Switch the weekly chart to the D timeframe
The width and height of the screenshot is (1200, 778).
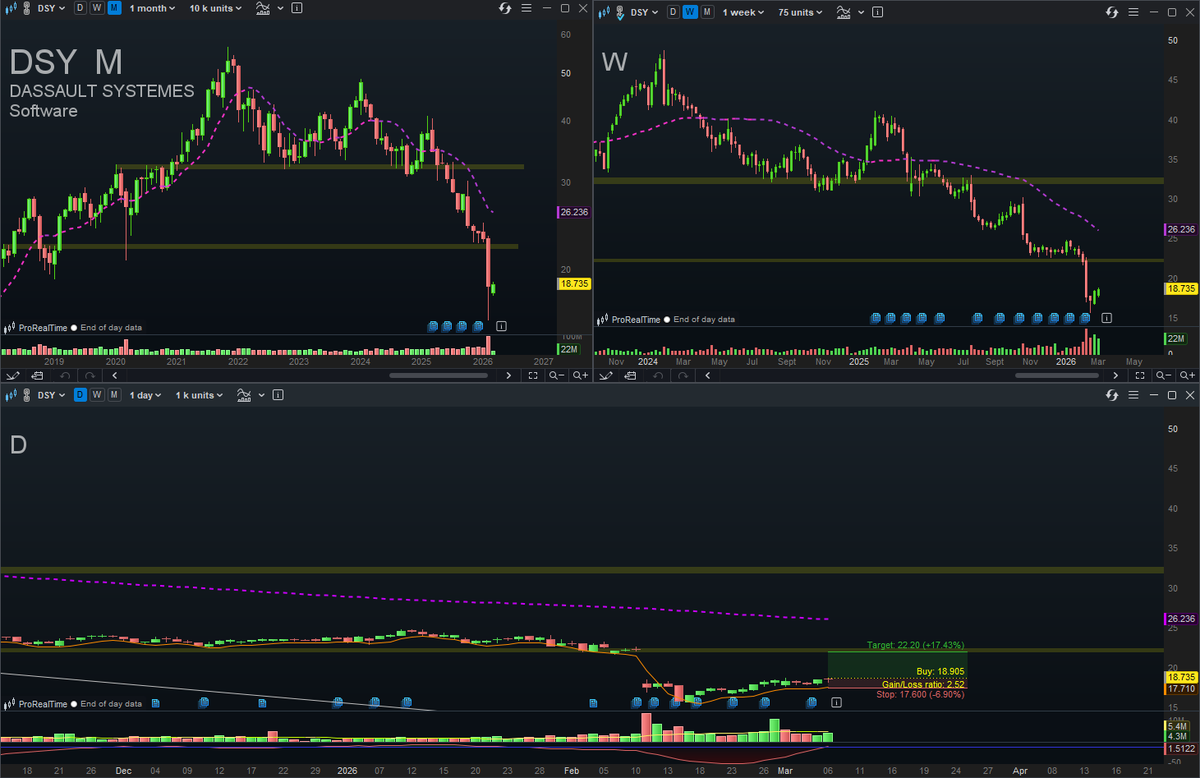click(x=672, y=13)
